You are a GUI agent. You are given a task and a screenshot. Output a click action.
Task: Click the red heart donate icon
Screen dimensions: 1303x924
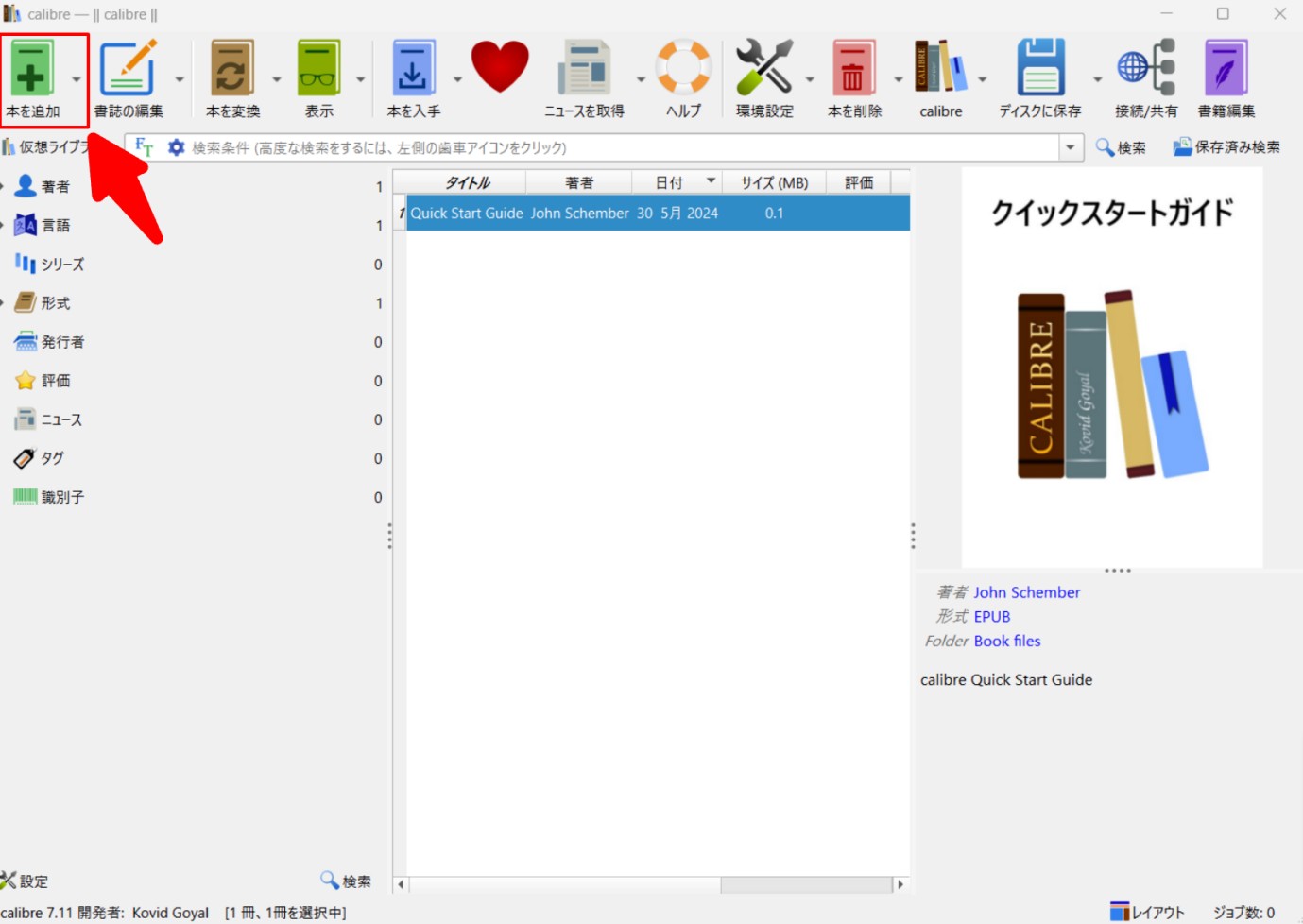pyautogui.click(x=500, y=67)
